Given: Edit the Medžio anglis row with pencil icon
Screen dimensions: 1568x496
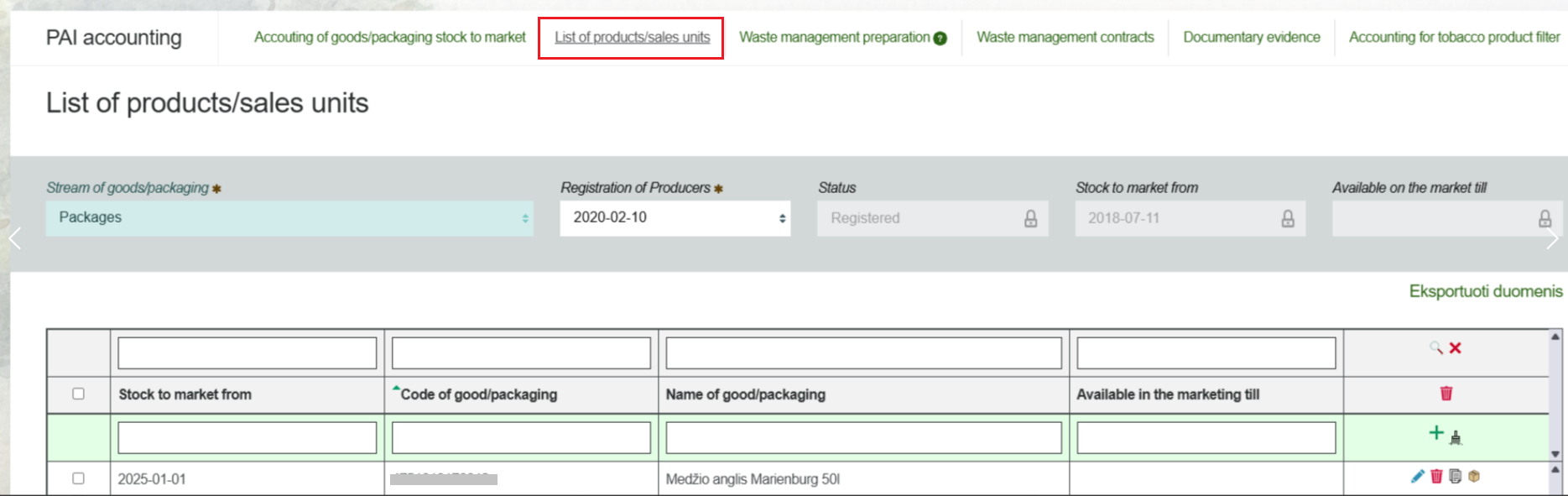Looking at the screenshot, I should coord(1418,477).
